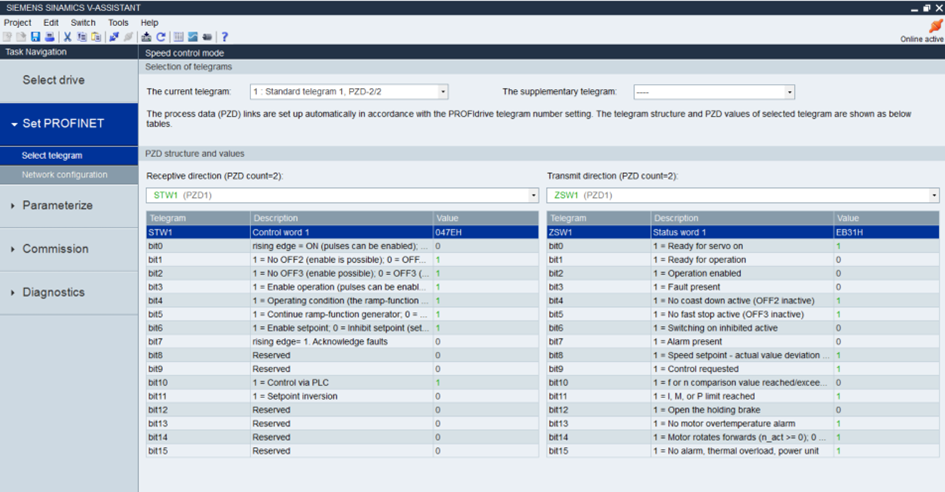Select '1 = Open the holding brake' row
Image resolution: width=945 pixels, height=492 pixels.
click(x=743, y=410)
